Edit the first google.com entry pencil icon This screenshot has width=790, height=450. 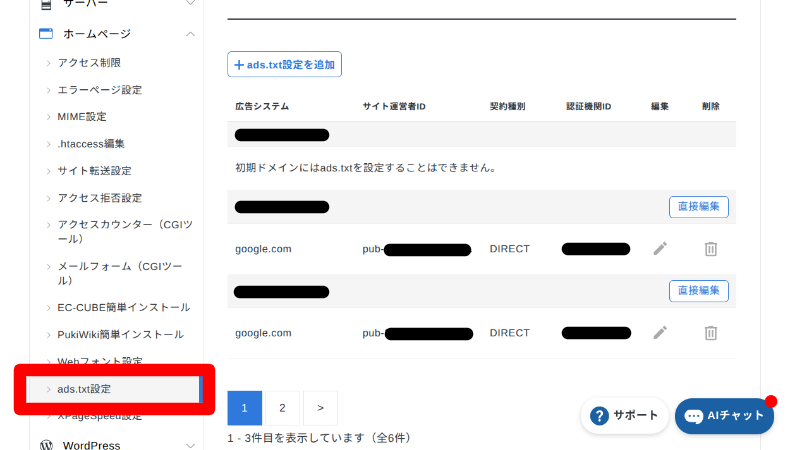pos(660,248)
